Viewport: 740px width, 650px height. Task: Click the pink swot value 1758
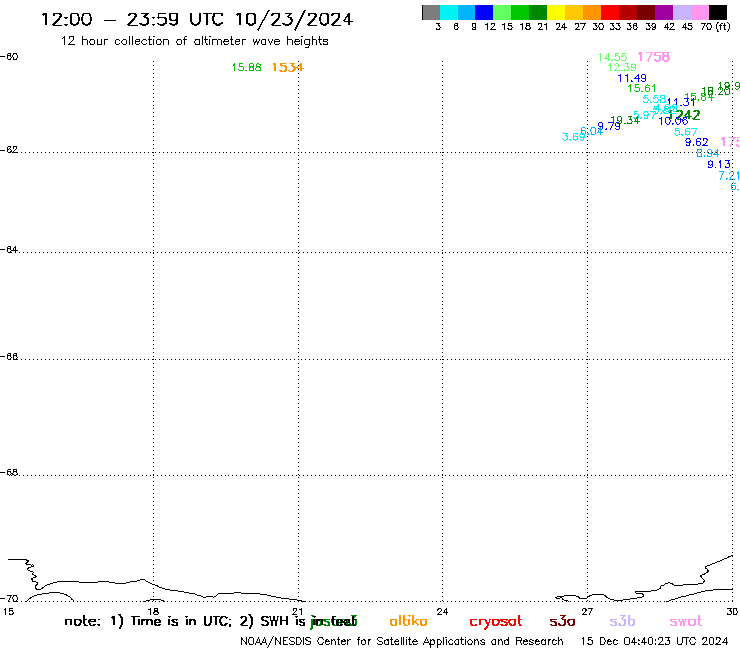(654, 57)
